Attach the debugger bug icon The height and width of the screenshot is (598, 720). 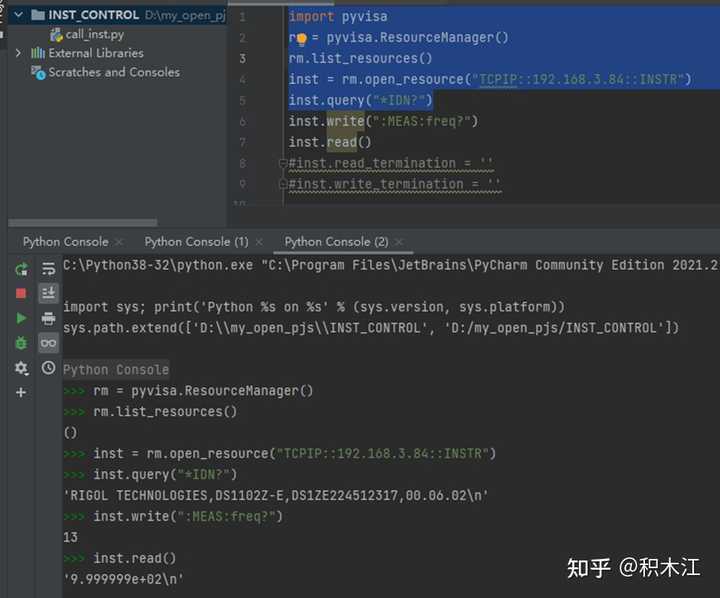coord(21,343)
